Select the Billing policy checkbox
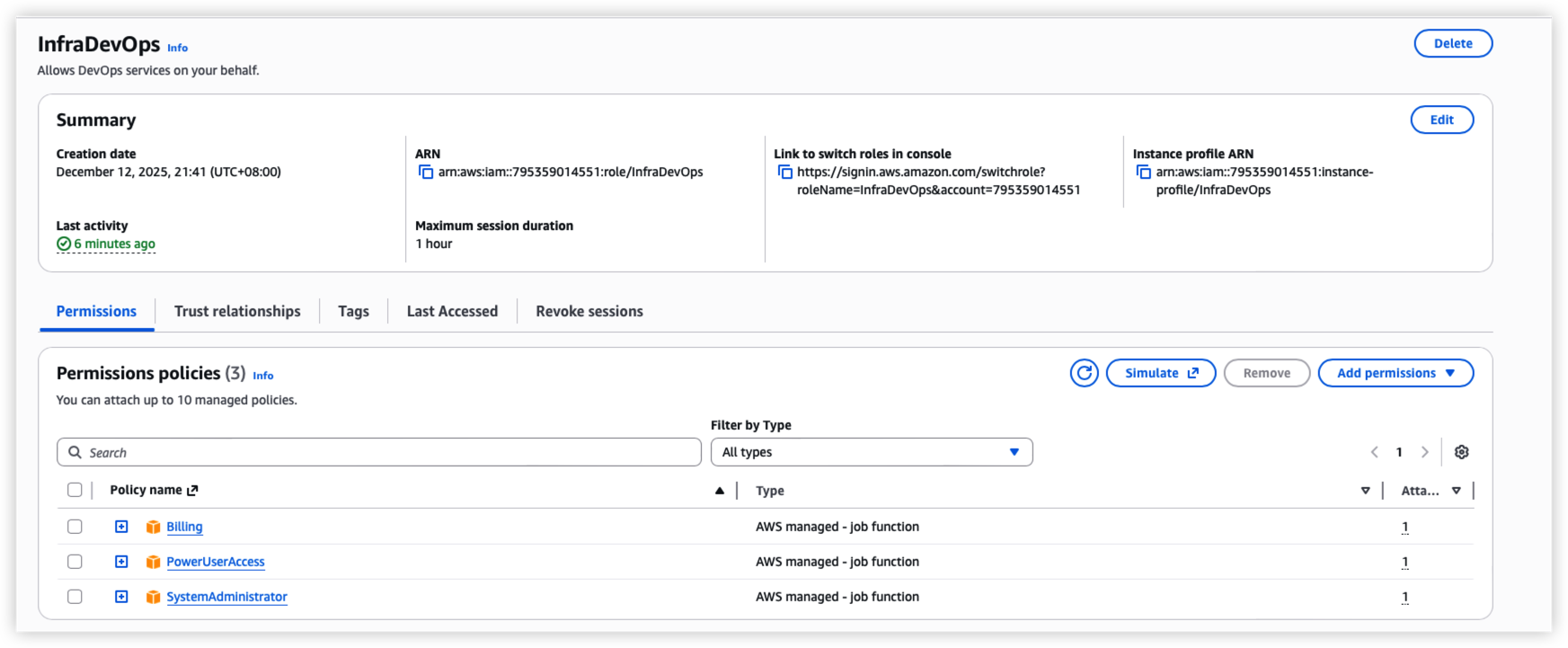The width and height of the screenshot is (1568, 648). pos(75,527)
